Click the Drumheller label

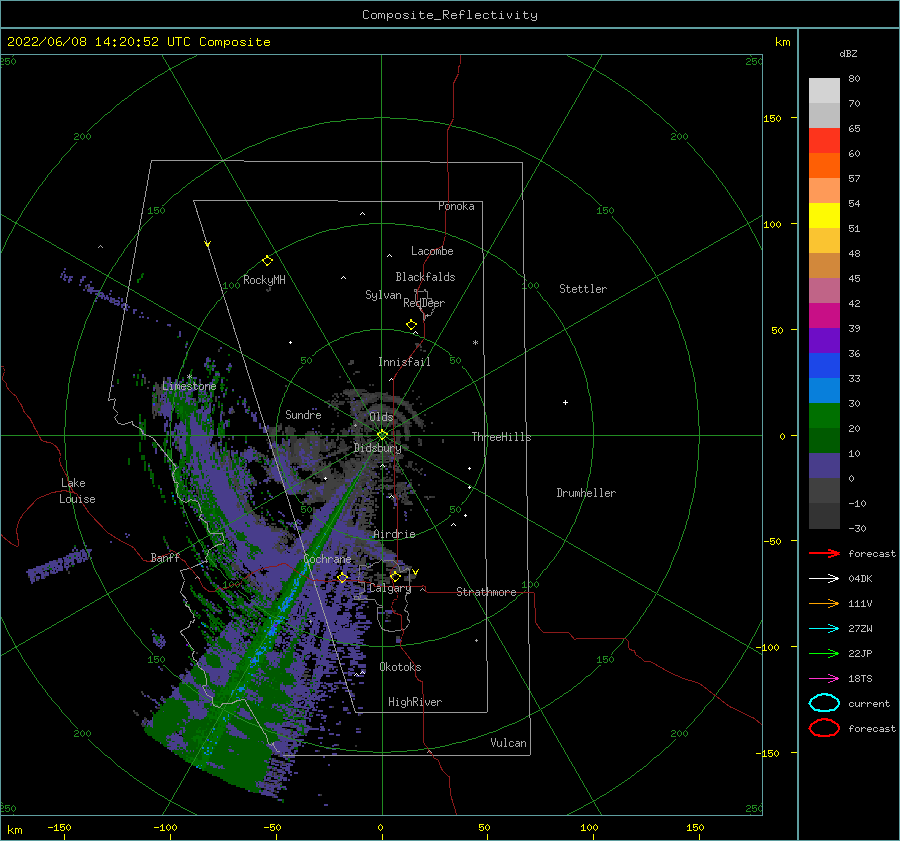point(586,493)
